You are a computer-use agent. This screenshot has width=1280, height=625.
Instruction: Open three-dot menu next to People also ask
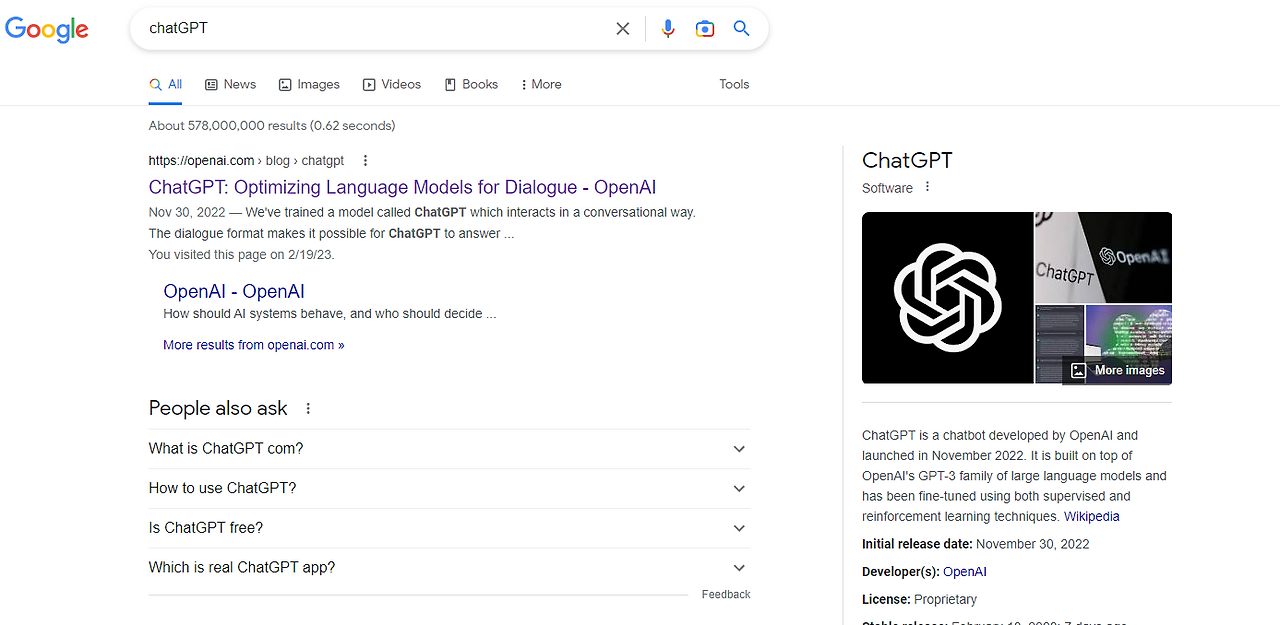(x=308, y=408)
